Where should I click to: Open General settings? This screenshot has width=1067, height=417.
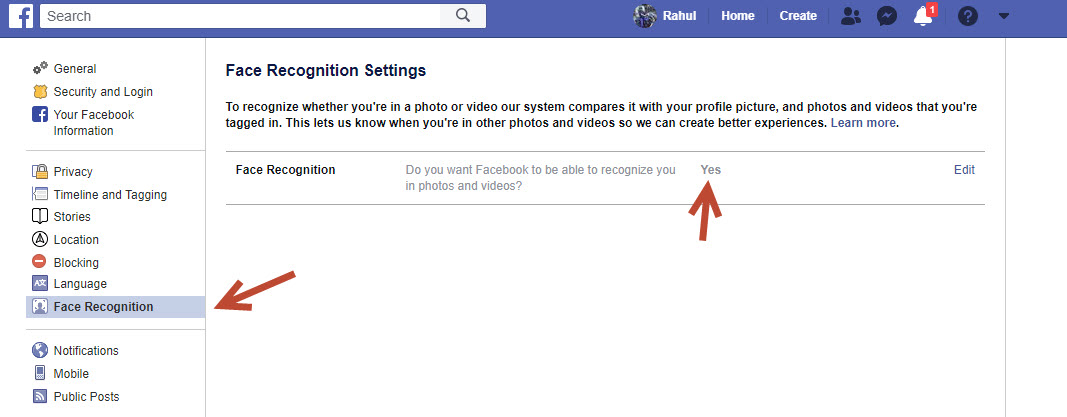(75, 69)
